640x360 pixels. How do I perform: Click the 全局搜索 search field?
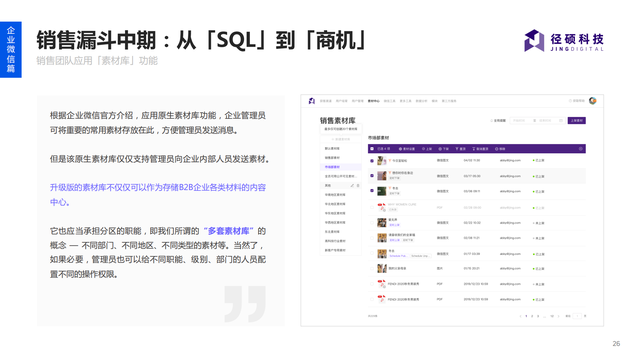point(500,120)
